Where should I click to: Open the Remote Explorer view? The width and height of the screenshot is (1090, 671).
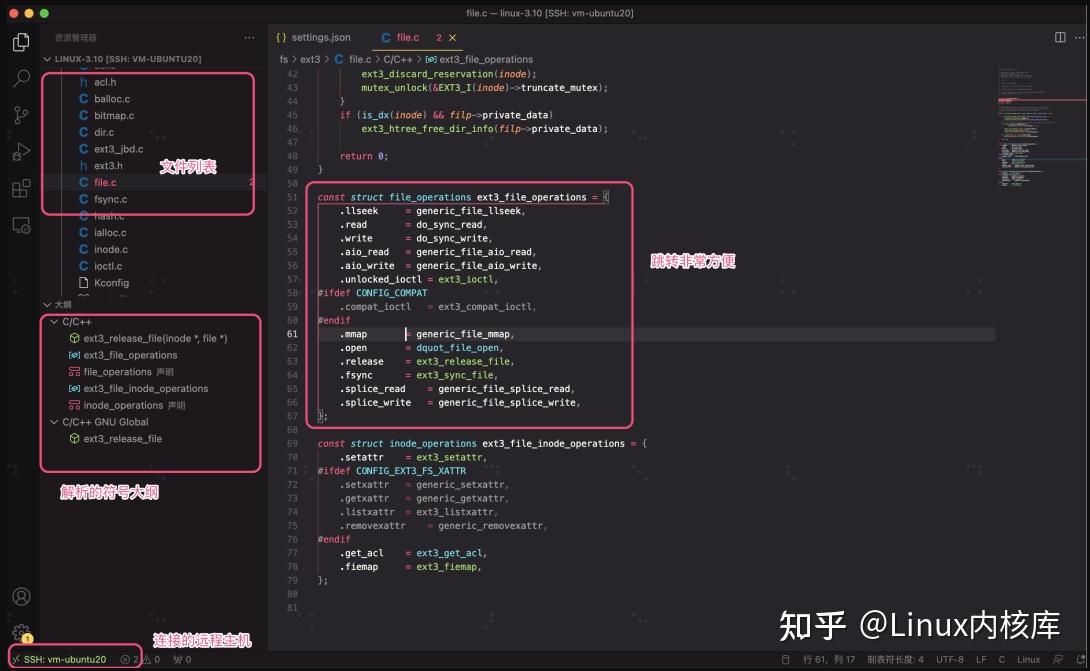(21, 225)
